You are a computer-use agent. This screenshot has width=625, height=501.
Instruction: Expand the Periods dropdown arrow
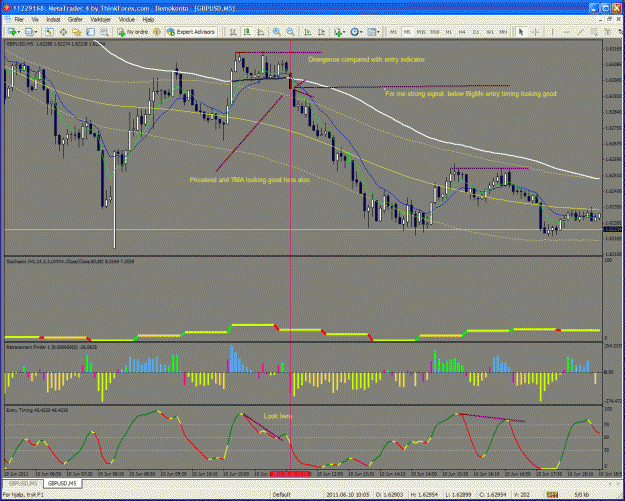coord(361,32)
